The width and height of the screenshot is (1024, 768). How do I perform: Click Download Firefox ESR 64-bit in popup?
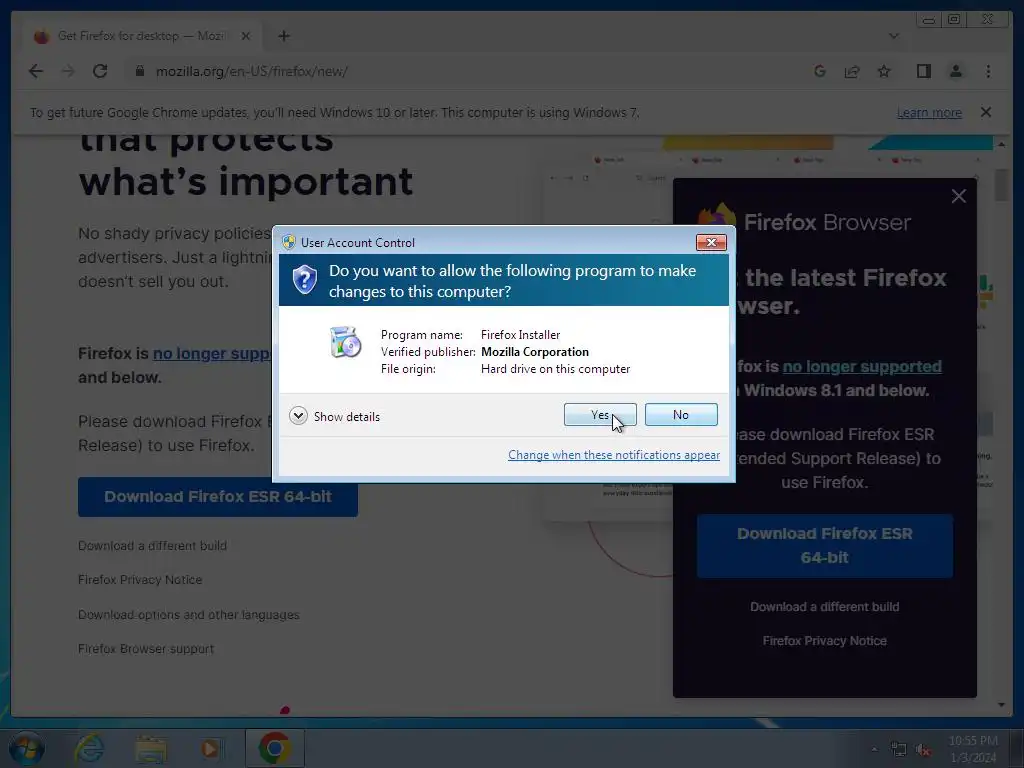(824, 545)
